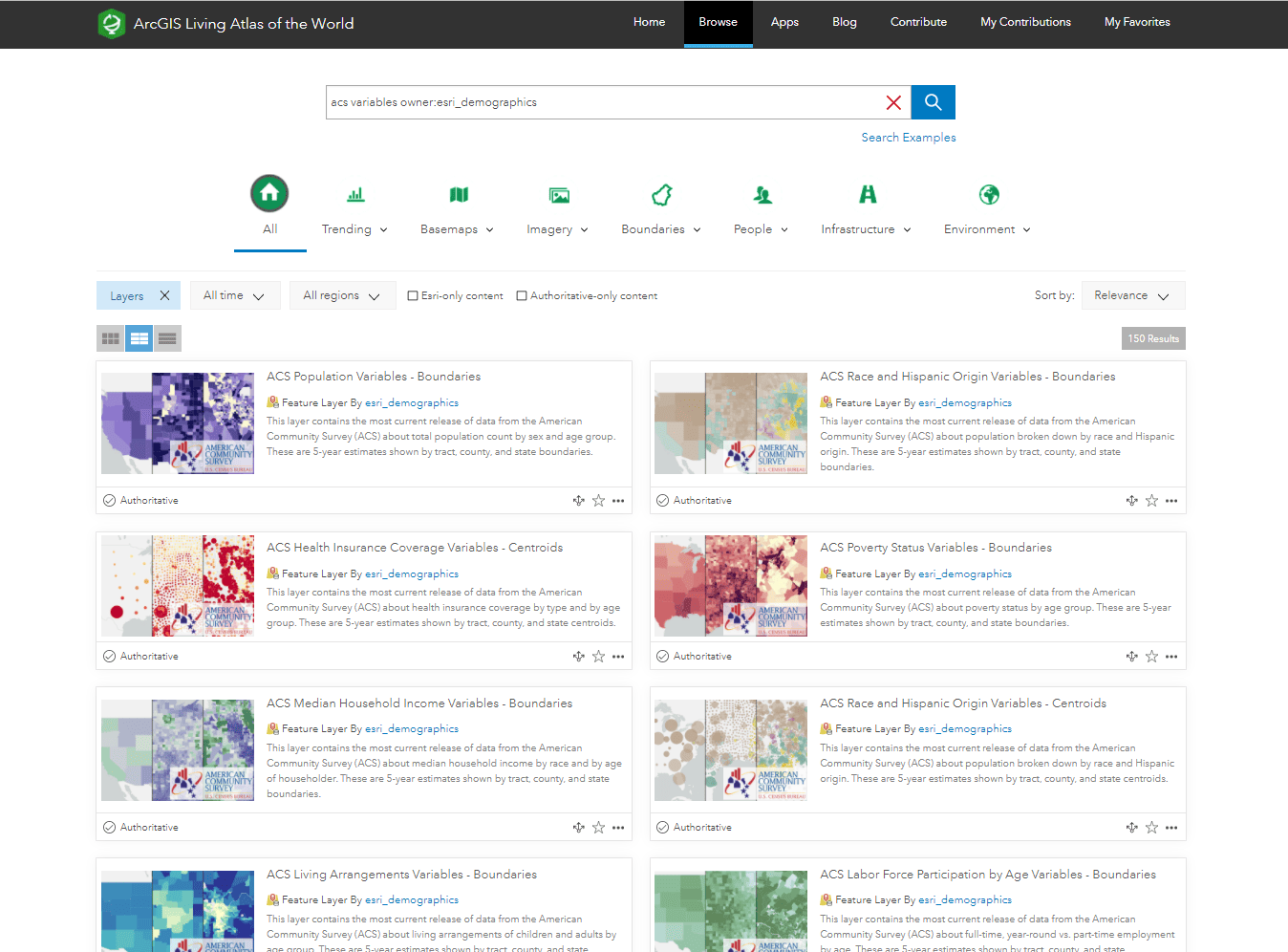Screen dimensions: 1288x952
Task: Open more options for ACS Race and Hispanic Origin - Boundaries
Action: (x=1171, y=501)
